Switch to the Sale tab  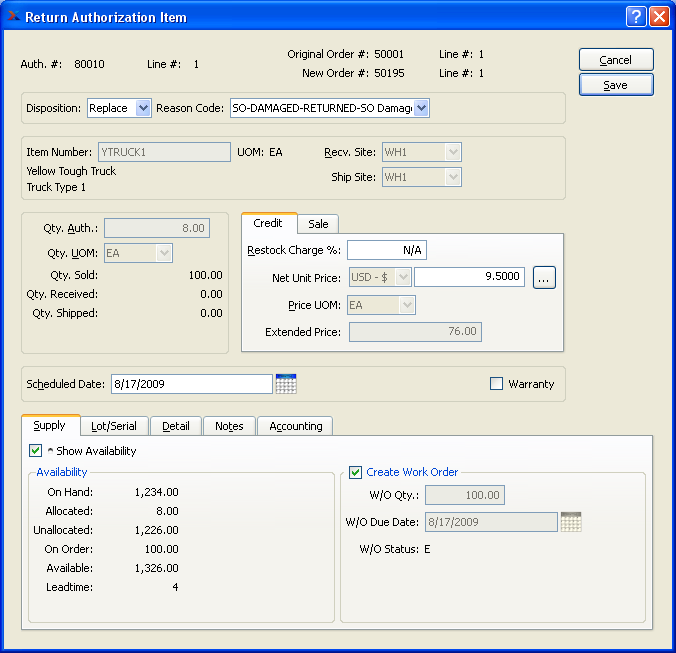click(318, 224)
